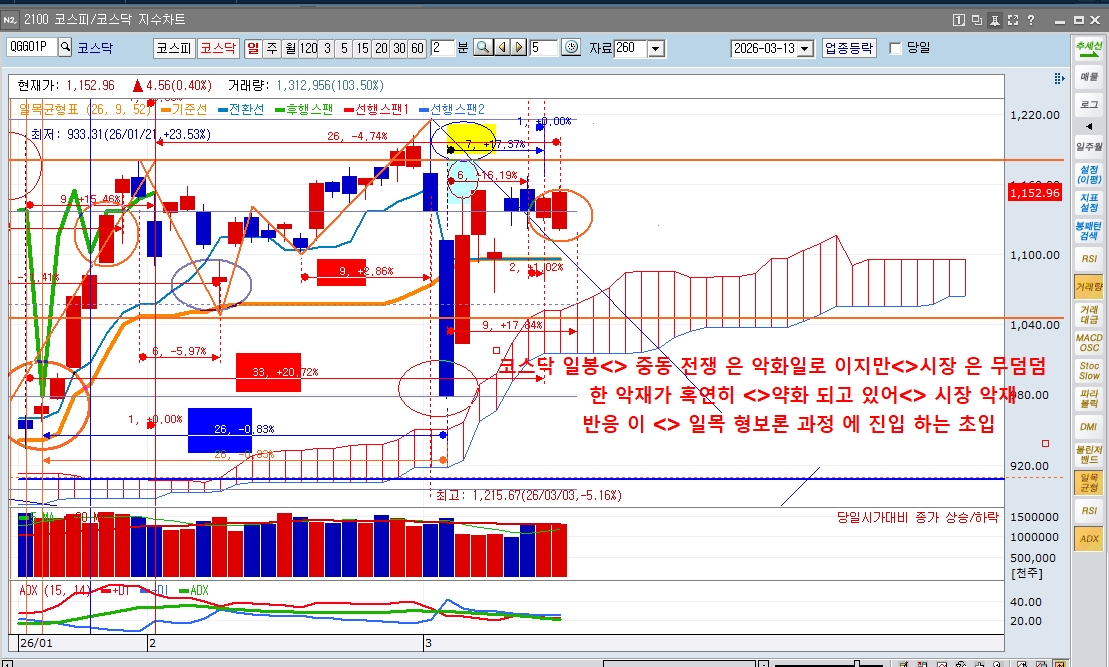
Task: Open the chart options icon above price axis
Action: click(1059, 79)
